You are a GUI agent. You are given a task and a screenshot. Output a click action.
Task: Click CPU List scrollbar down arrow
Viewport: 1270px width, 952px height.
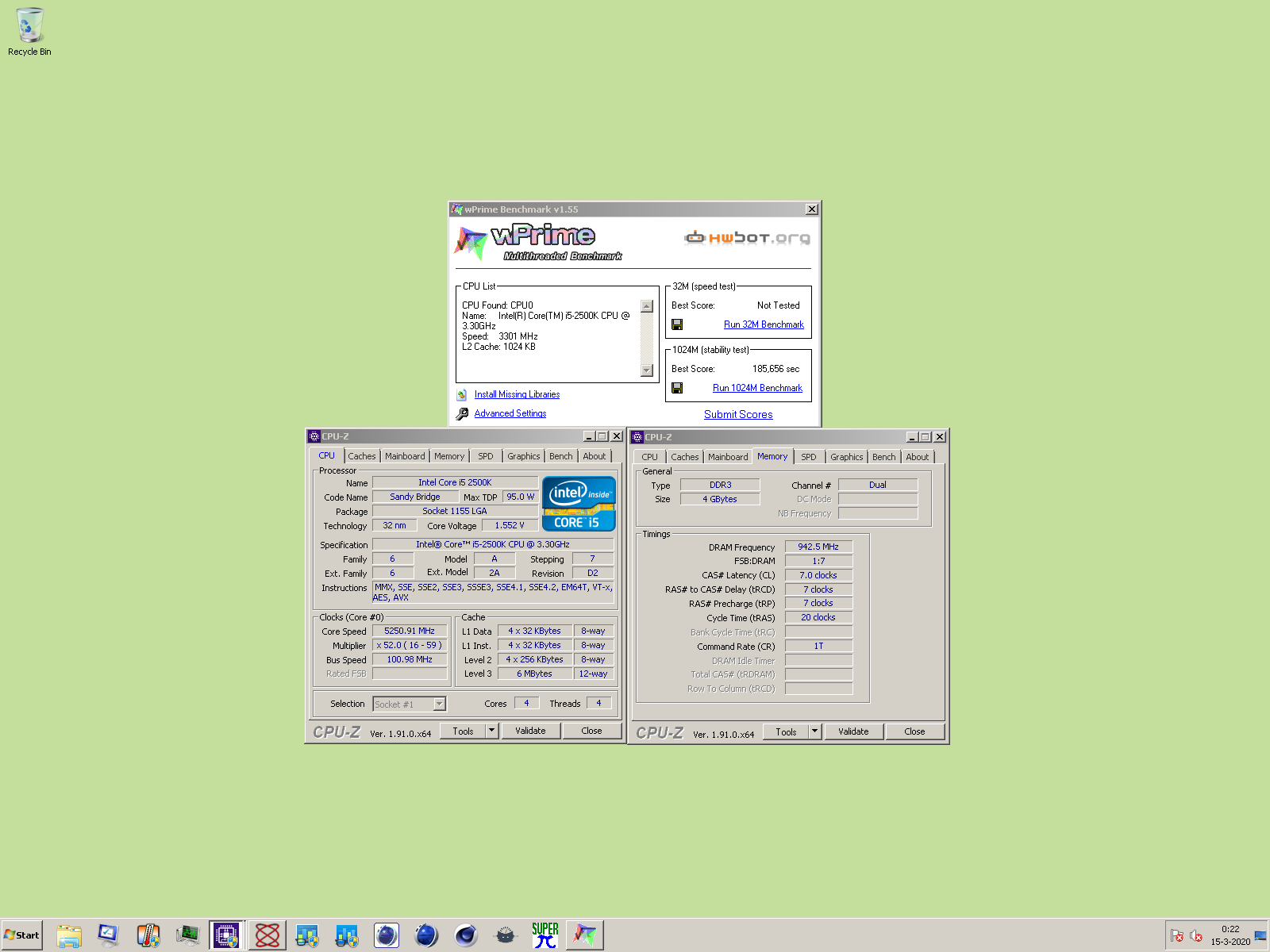point(646,370)
